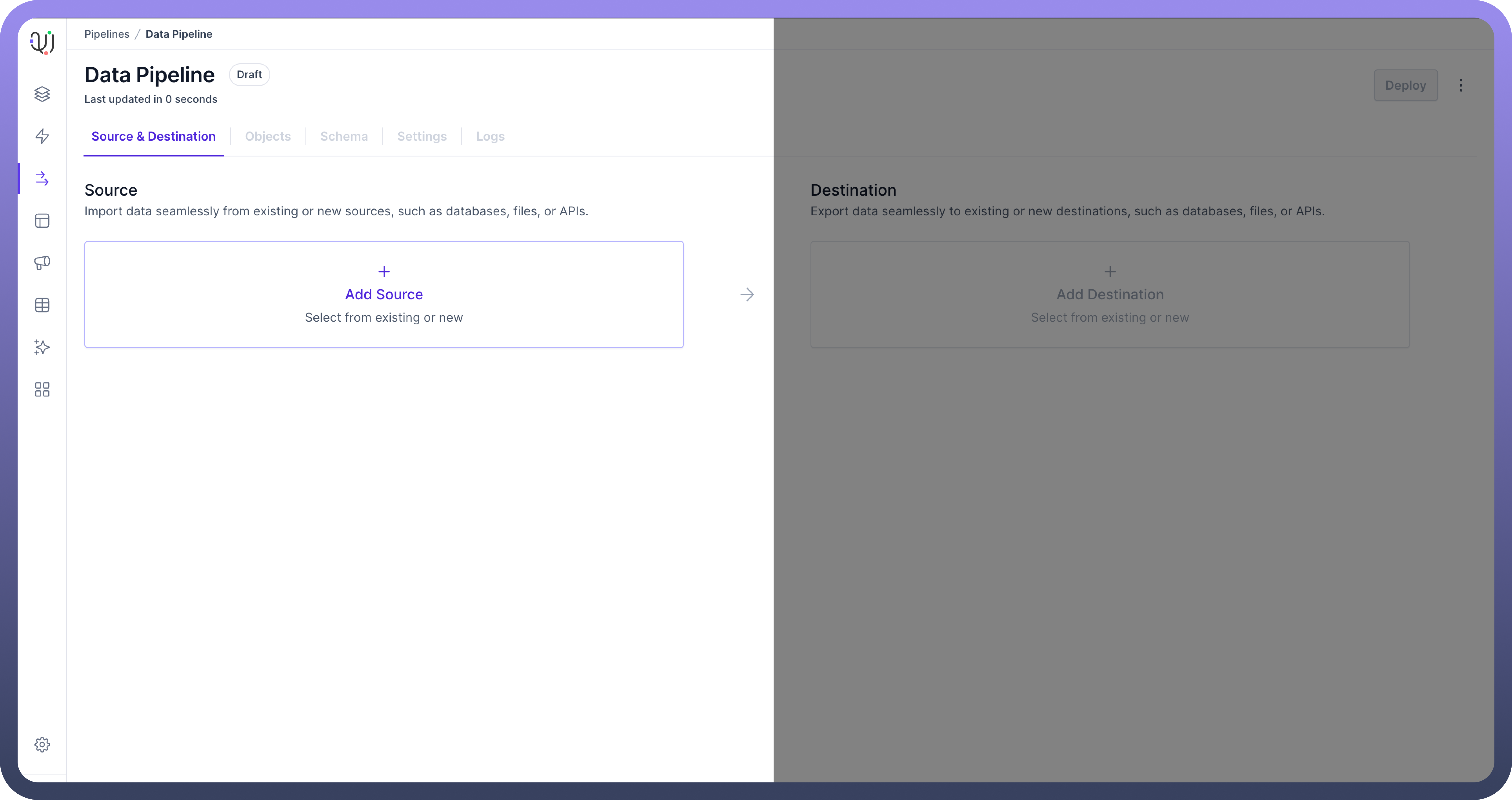
Task: Open the four-squares apps sidebar icon
Action: point(42,390)
